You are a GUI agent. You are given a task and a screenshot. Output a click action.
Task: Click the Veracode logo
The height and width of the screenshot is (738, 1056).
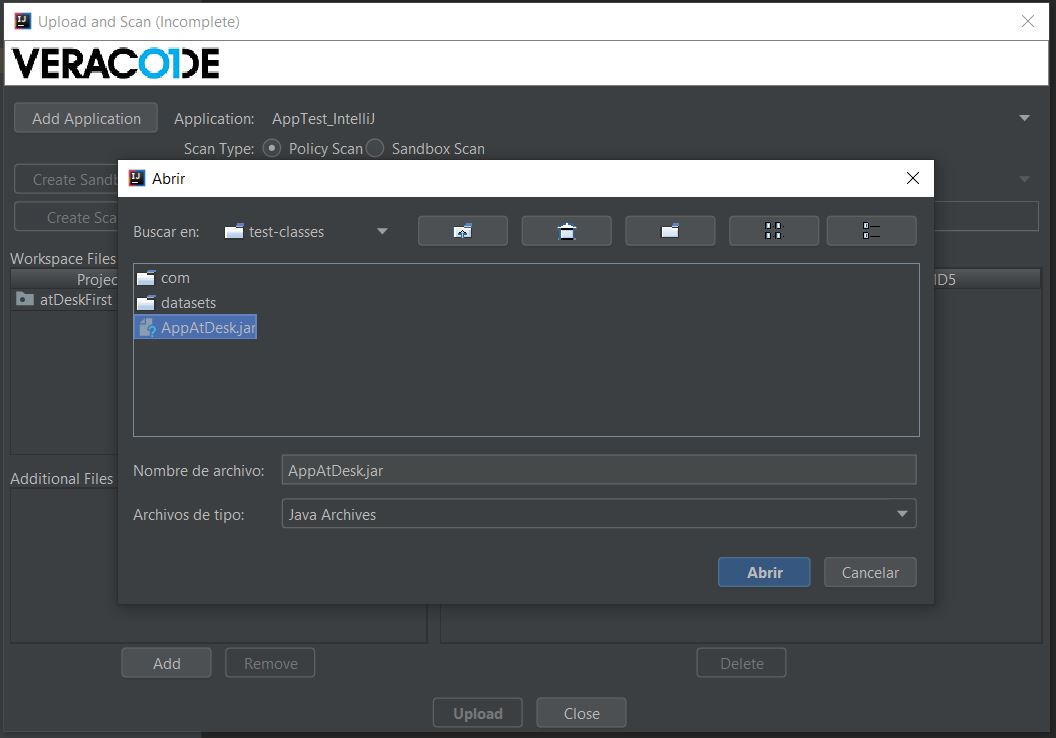click(116, 64)
